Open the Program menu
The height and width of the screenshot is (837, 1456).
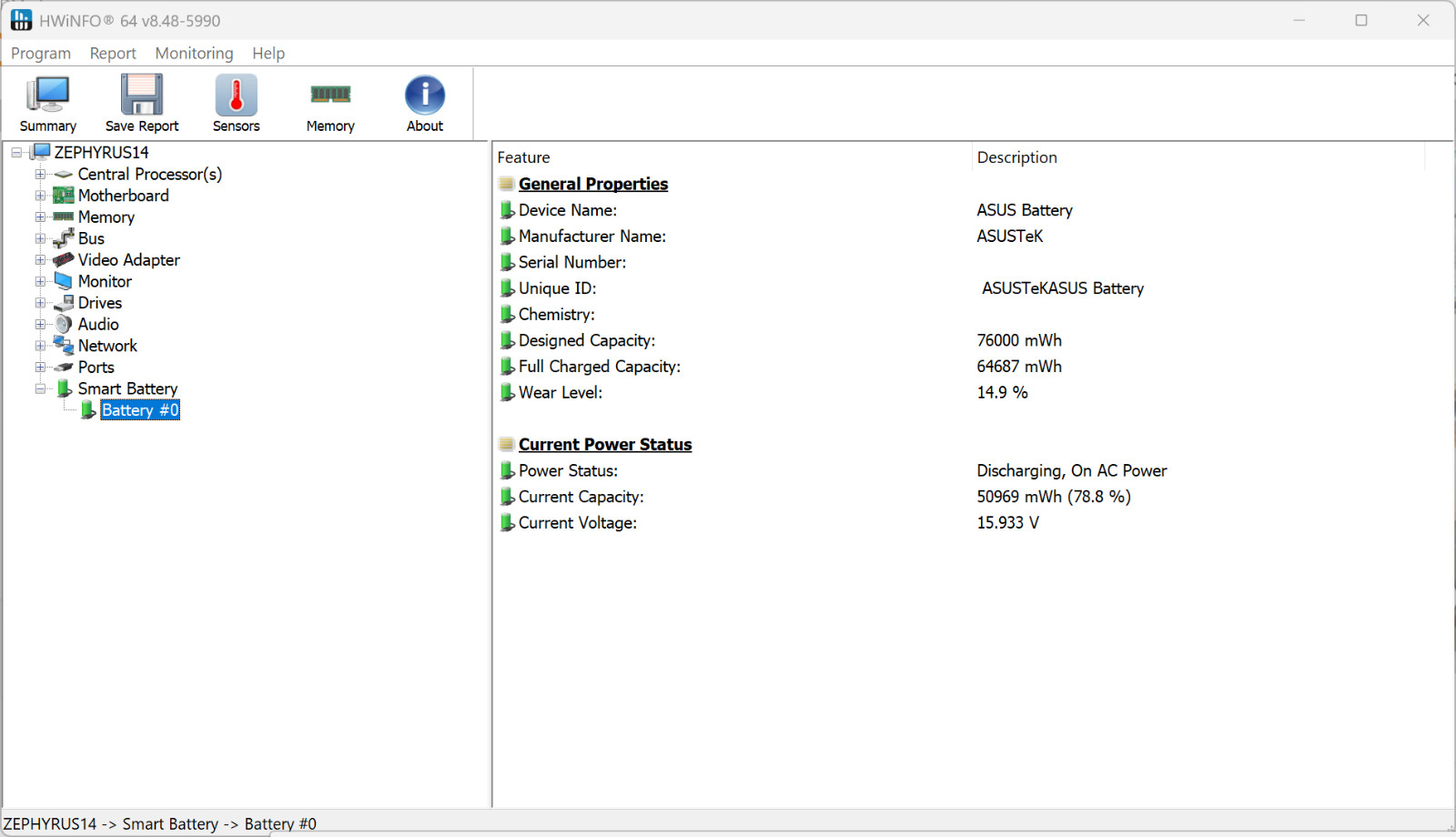click(41, 54)
